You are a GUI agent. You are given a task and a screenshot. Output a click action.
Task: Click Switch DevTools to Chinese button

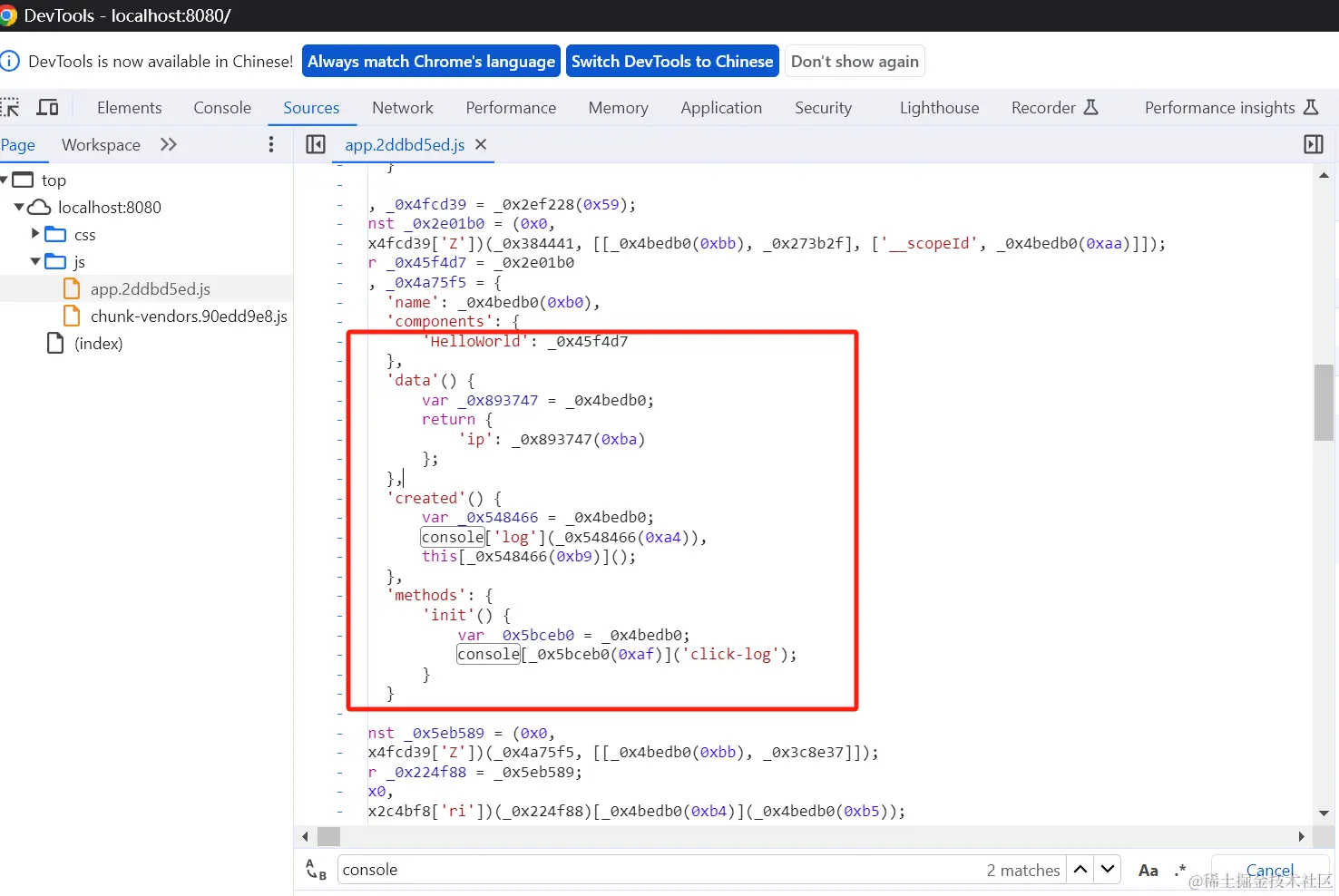tap(672, 61)
